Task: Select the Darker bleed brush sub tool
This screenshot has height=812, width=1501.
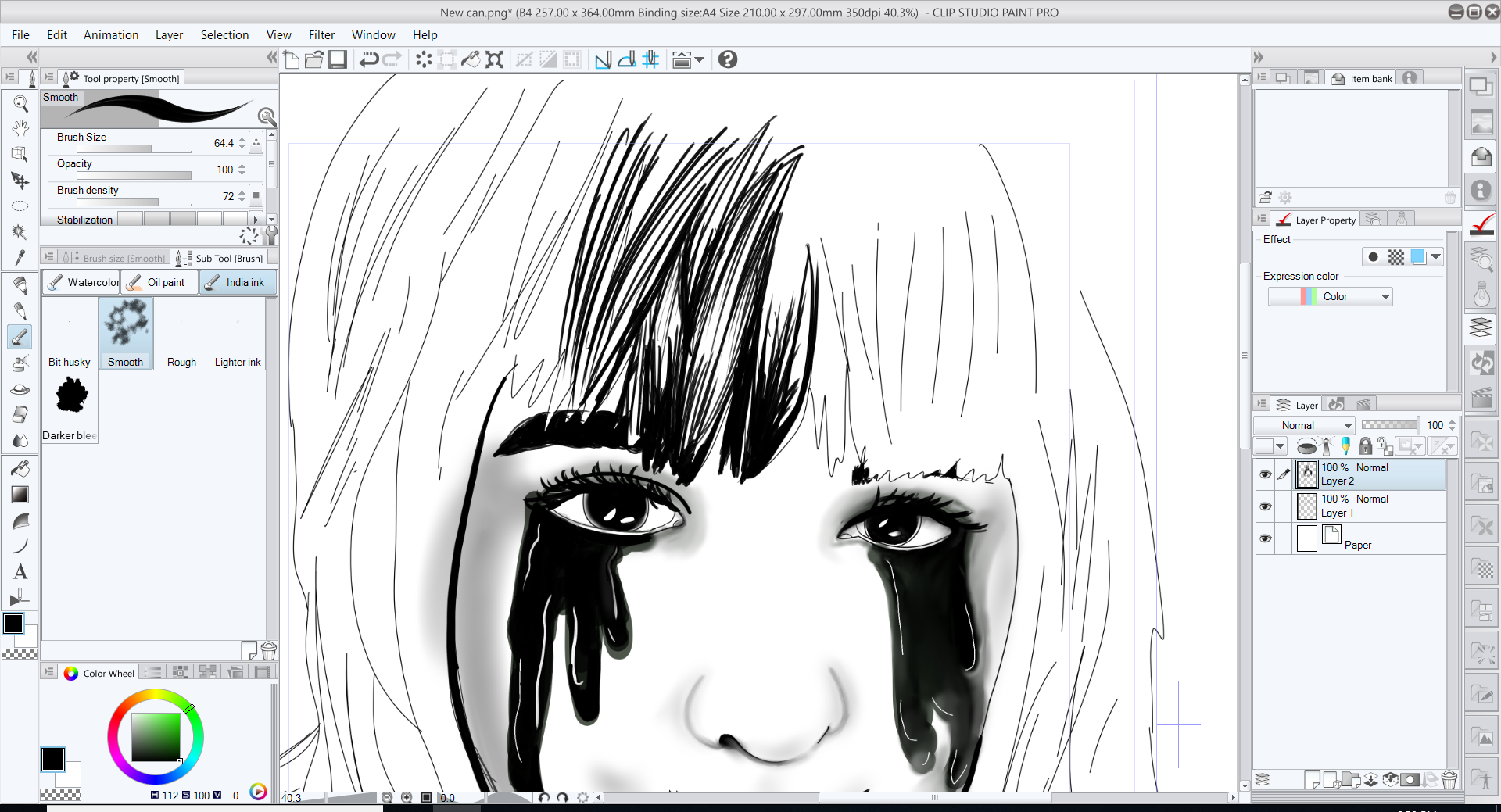Action: click(x=70, y=408)
